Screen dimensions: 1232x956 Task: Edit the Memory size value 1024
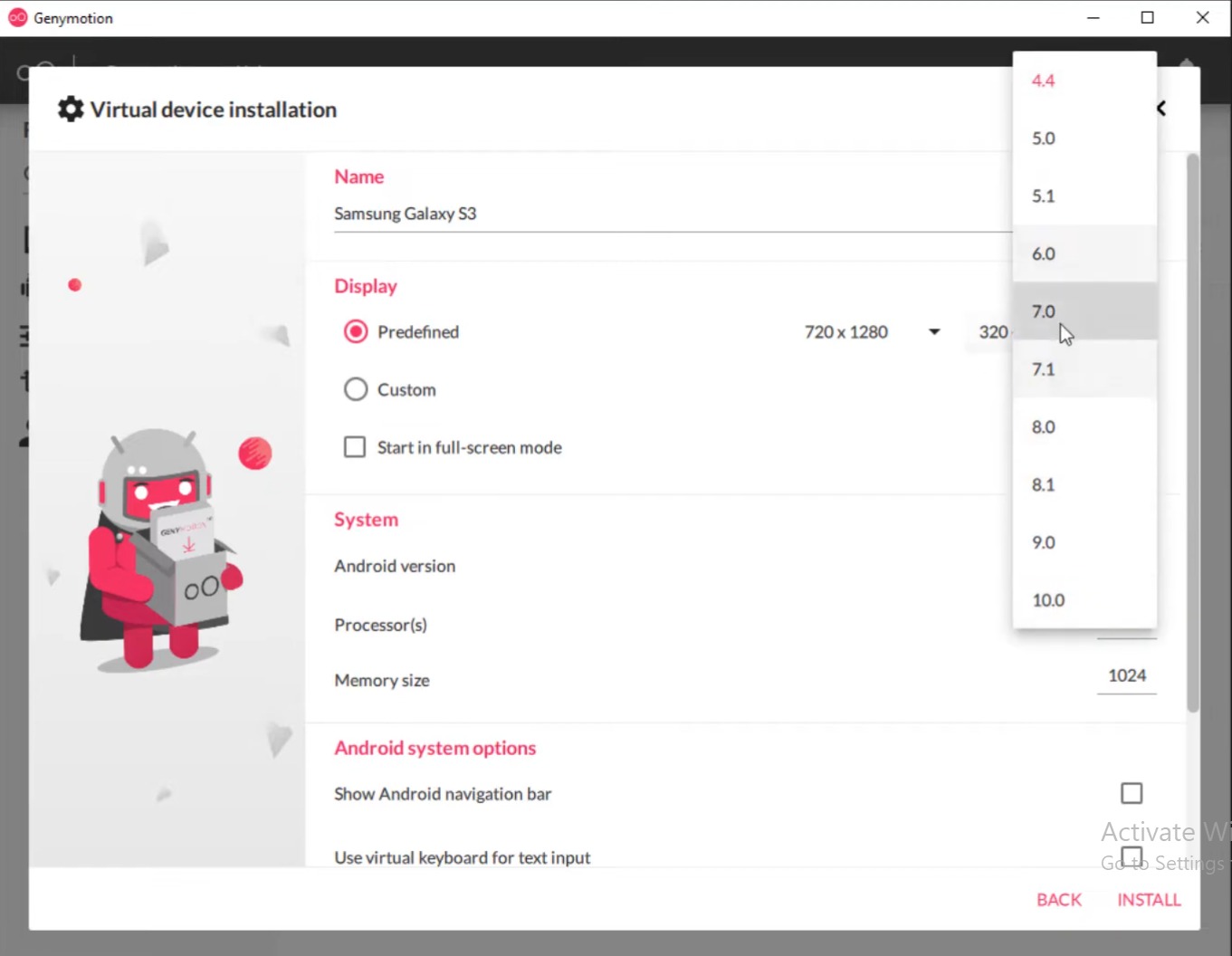click(x=1127, y=676)
